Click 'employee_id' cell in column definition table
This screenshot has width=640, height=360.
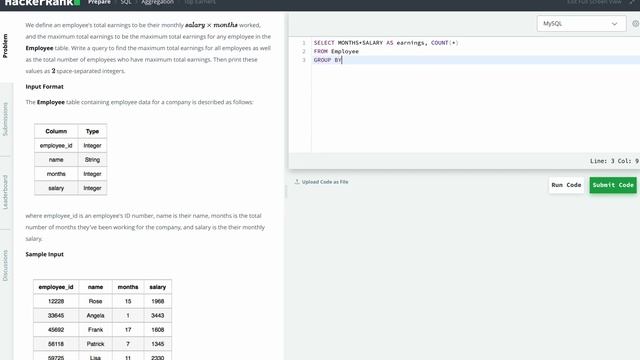[56, 146]
